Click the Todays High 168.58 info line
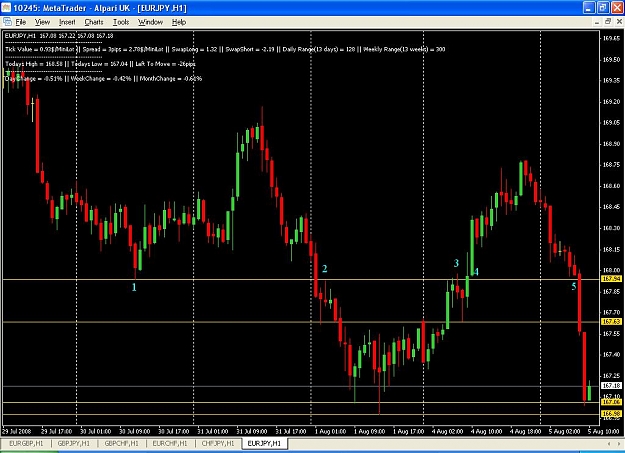The height and width of the screenshot is (453, 625). [100, 64]
